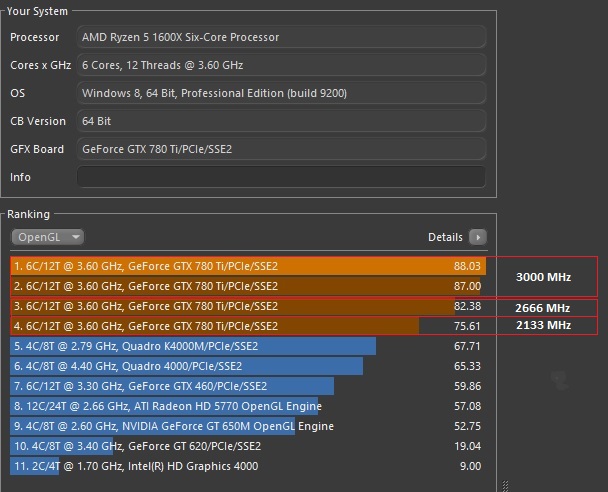Screen dimensions: 608x492
Task: Click the Details arrow button
Action: (x=478, y=237)
